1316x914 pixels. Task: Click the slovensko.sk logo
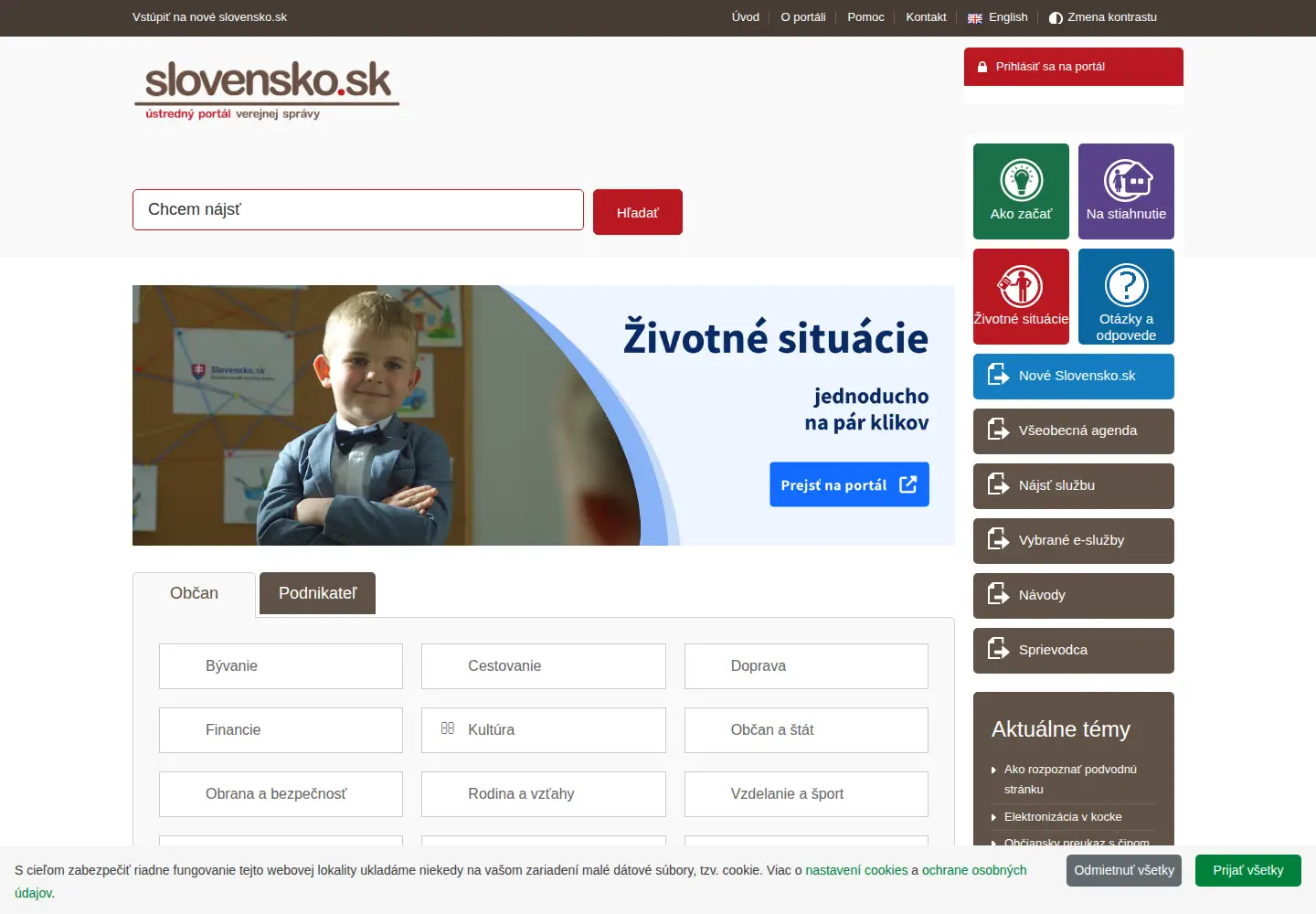(268, 90)
